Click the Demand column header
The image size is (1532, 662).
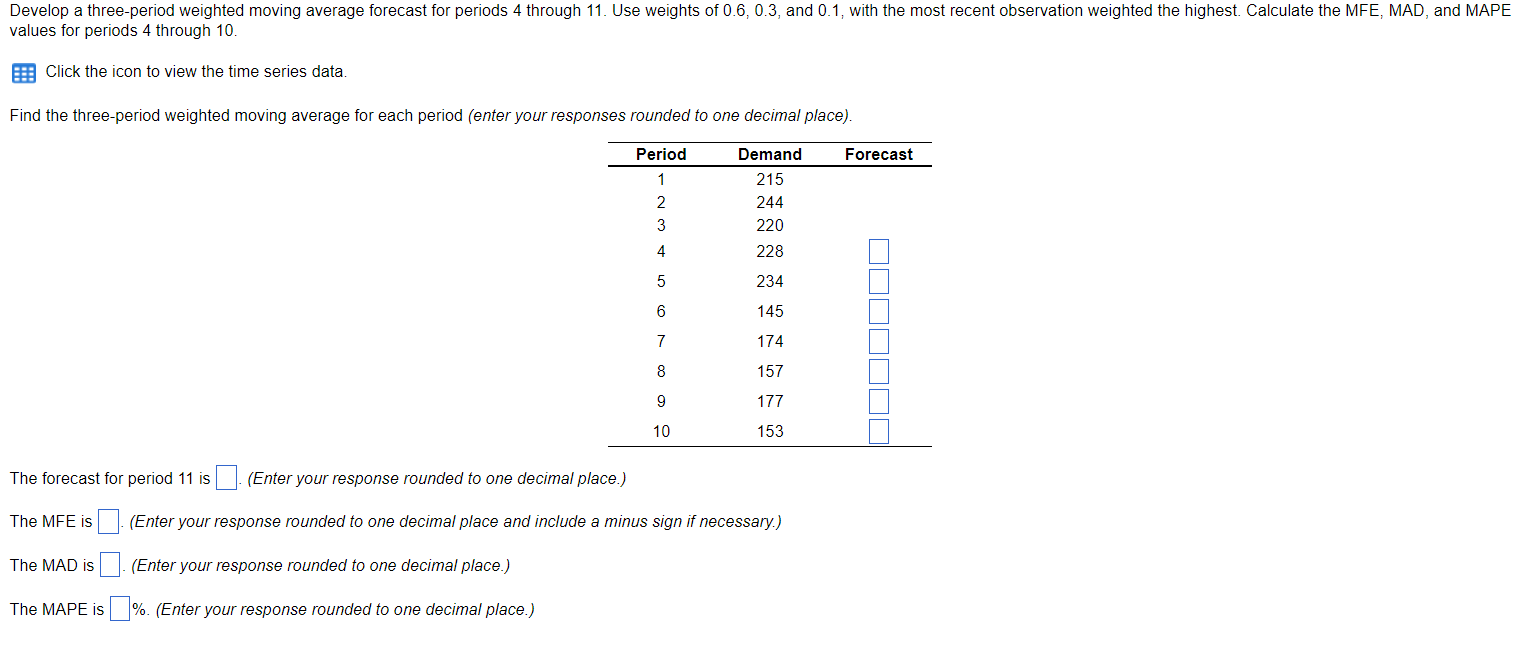point(770,154)
